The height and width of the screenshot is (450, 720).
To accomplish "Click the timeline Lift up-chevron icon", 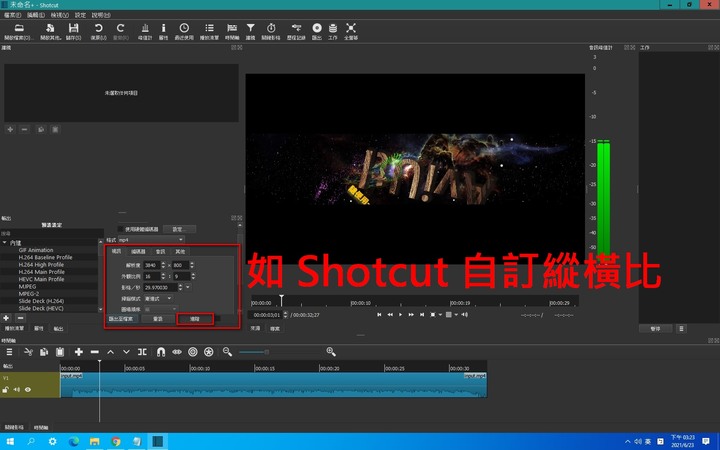I will (x=111, y=352).
